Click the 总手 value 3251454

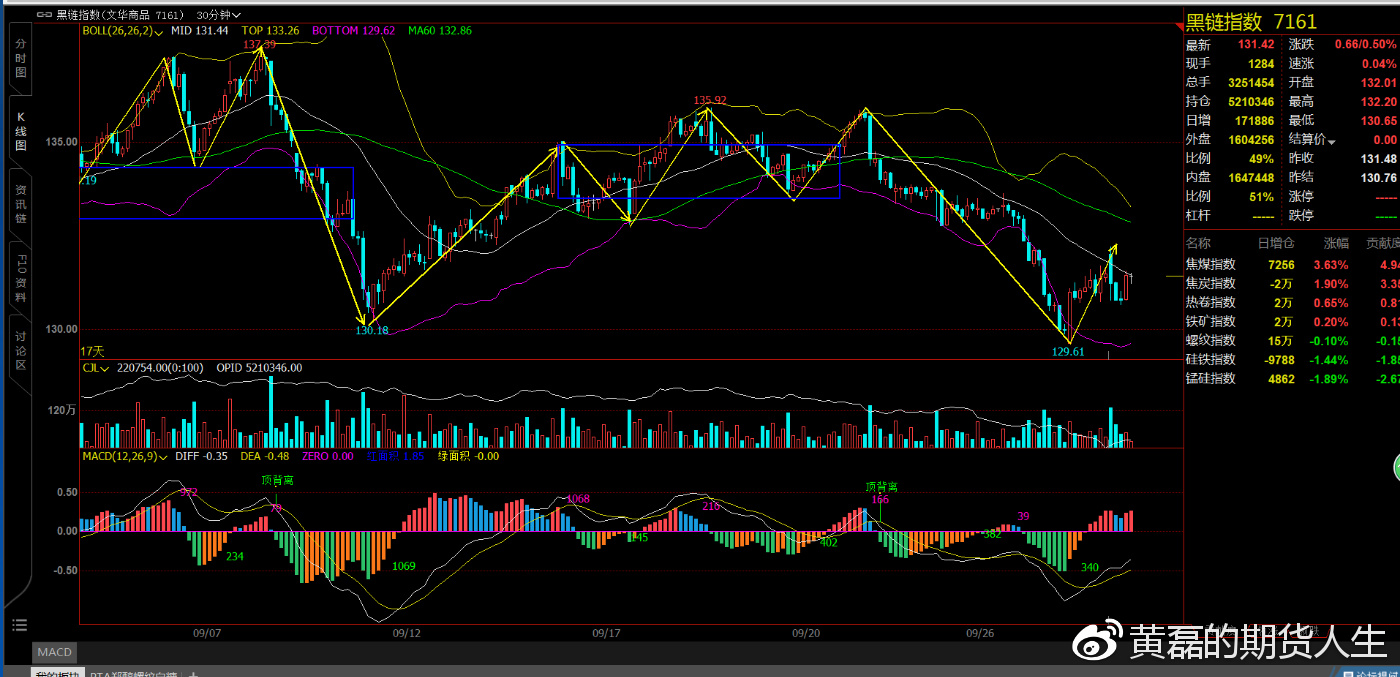1251,83
